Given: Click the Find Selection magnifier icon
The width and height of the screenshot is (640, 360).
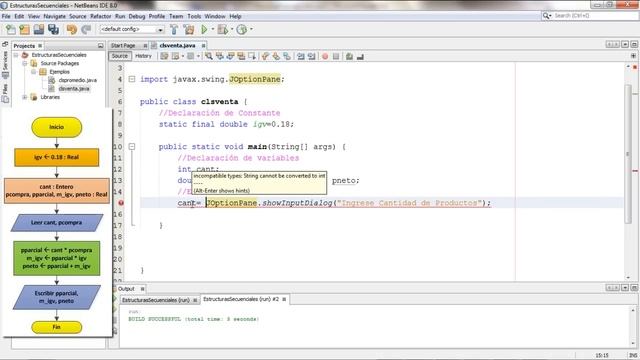Looking at the screenshot, I should [209, 56].
